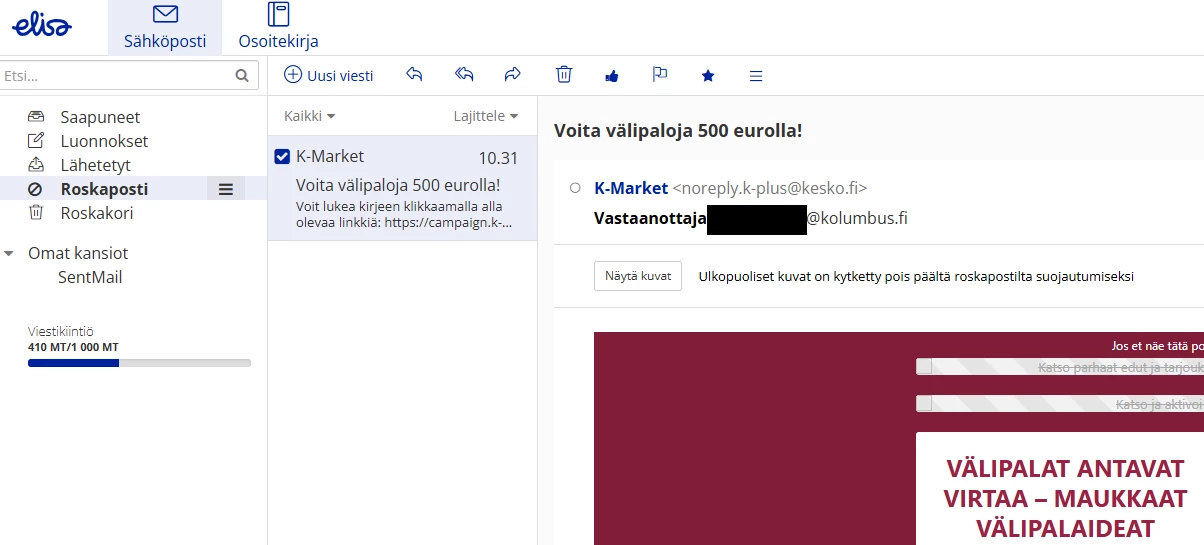Open the Saapuneet folder
The image size is (1204, 545).
pos(100,117)
